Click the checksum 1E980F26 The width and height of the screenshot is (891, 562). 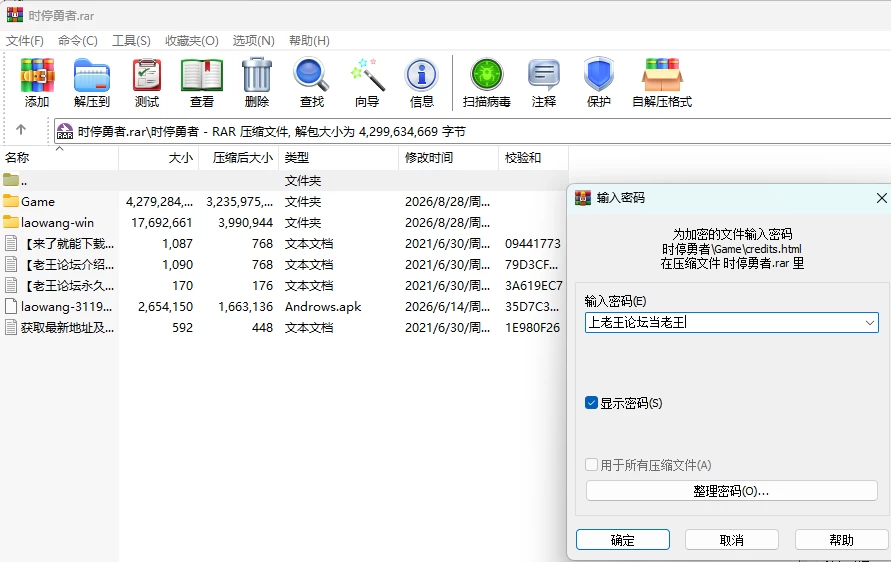click(x=532, y=328)
